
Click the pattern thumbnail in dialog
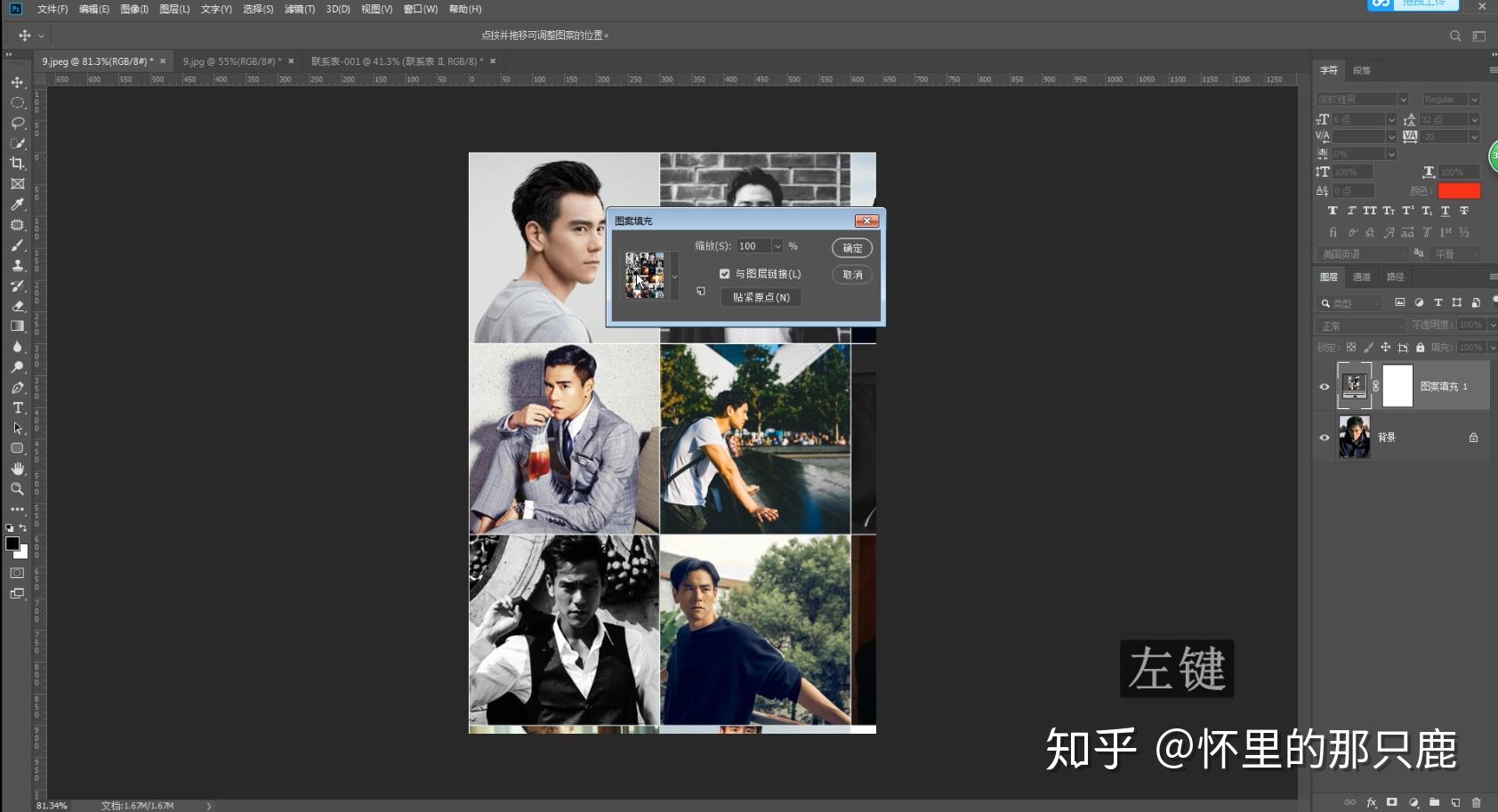point(644,276)
